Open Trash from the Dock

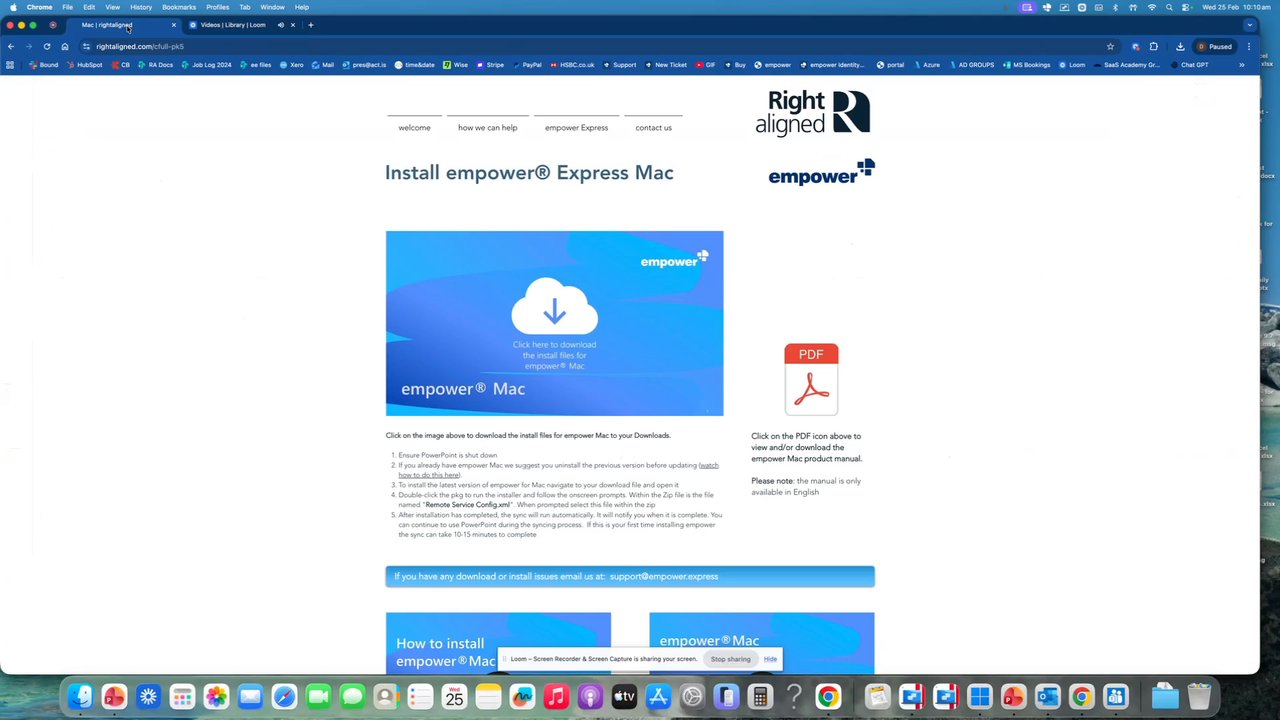click(x=1199, y=696)
